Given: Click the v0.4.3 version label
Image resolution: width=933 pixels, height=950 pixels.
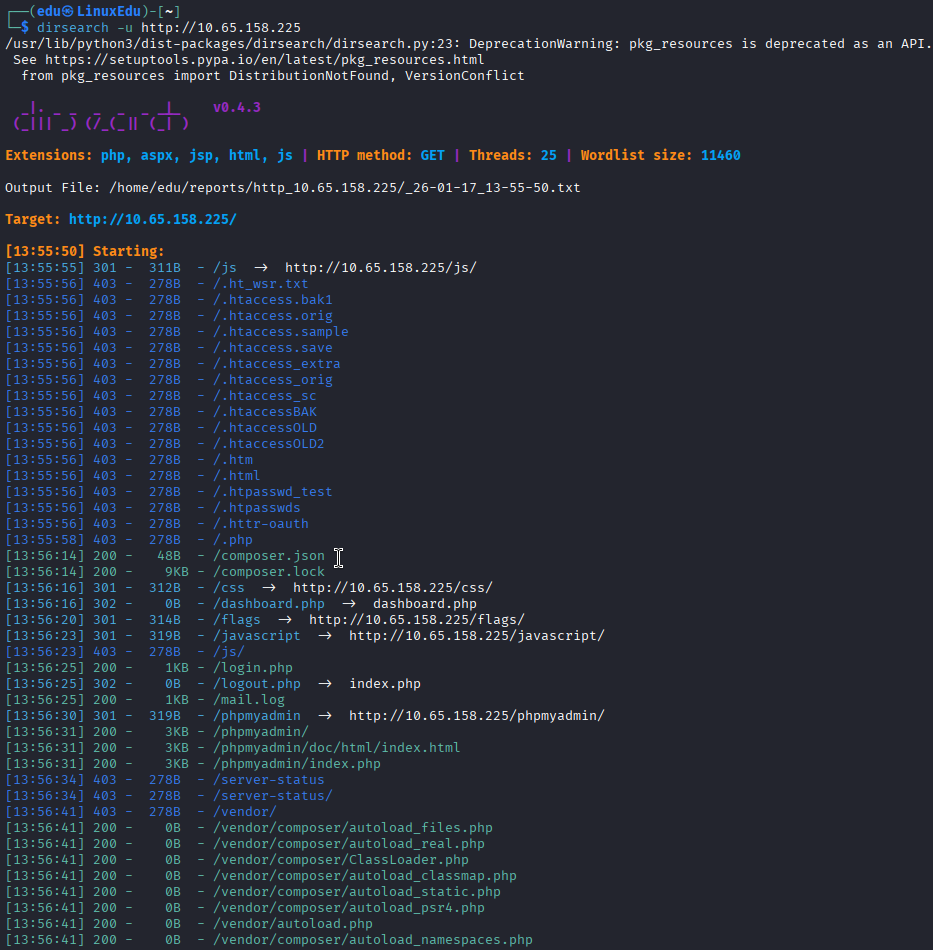Looking at the screenshot, I should point(237,107).
